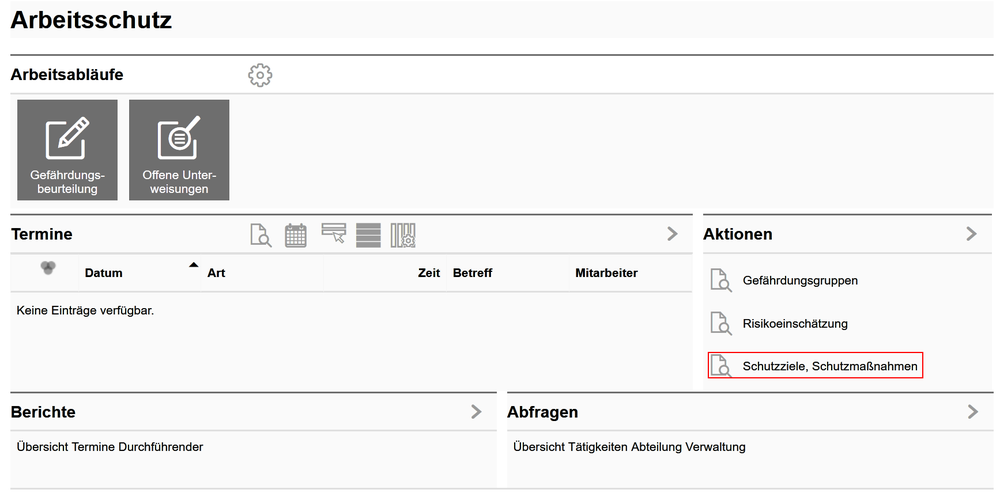
Task: Click Abfragen section heading
Action: tap(543, 412)
